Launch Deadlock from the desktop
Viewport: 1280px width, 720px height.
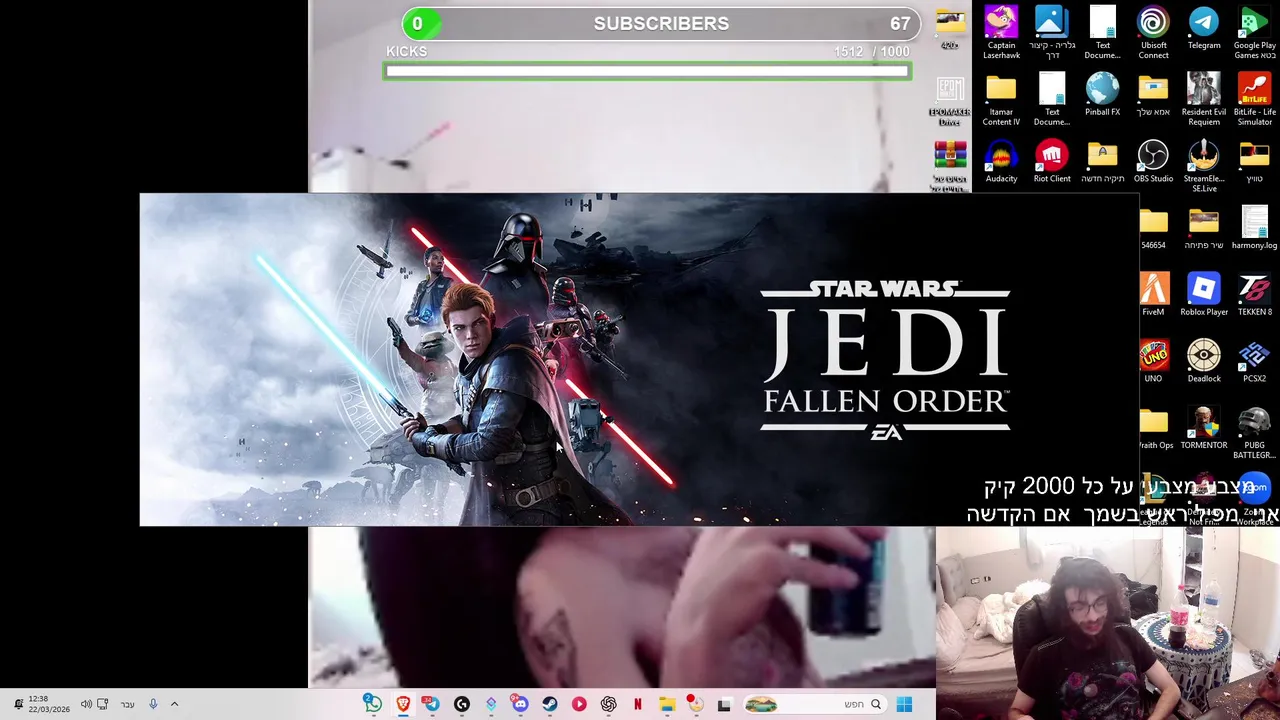(x=1204, y=362)
